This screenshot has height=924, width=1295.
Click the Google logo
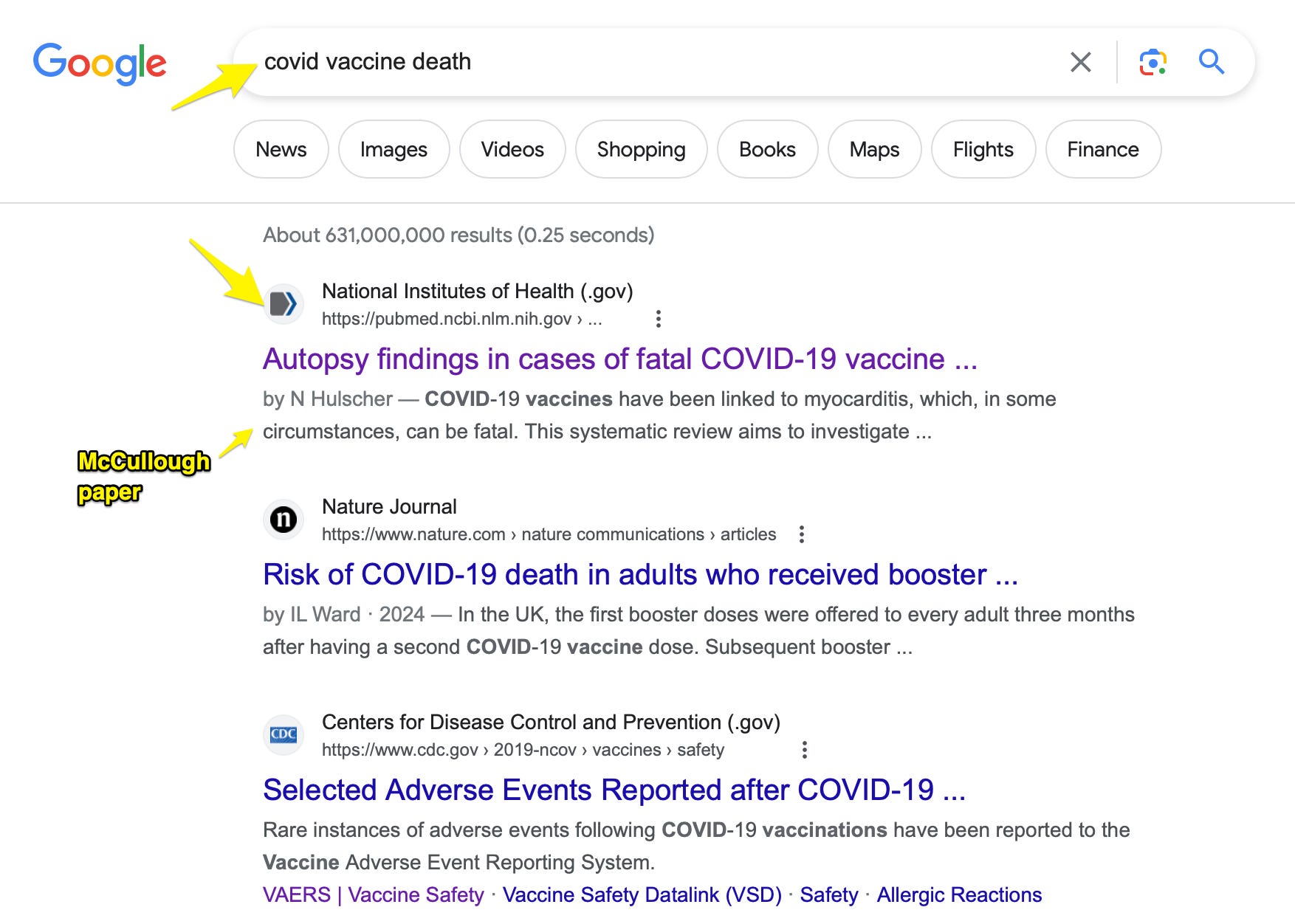pos(100,63)
